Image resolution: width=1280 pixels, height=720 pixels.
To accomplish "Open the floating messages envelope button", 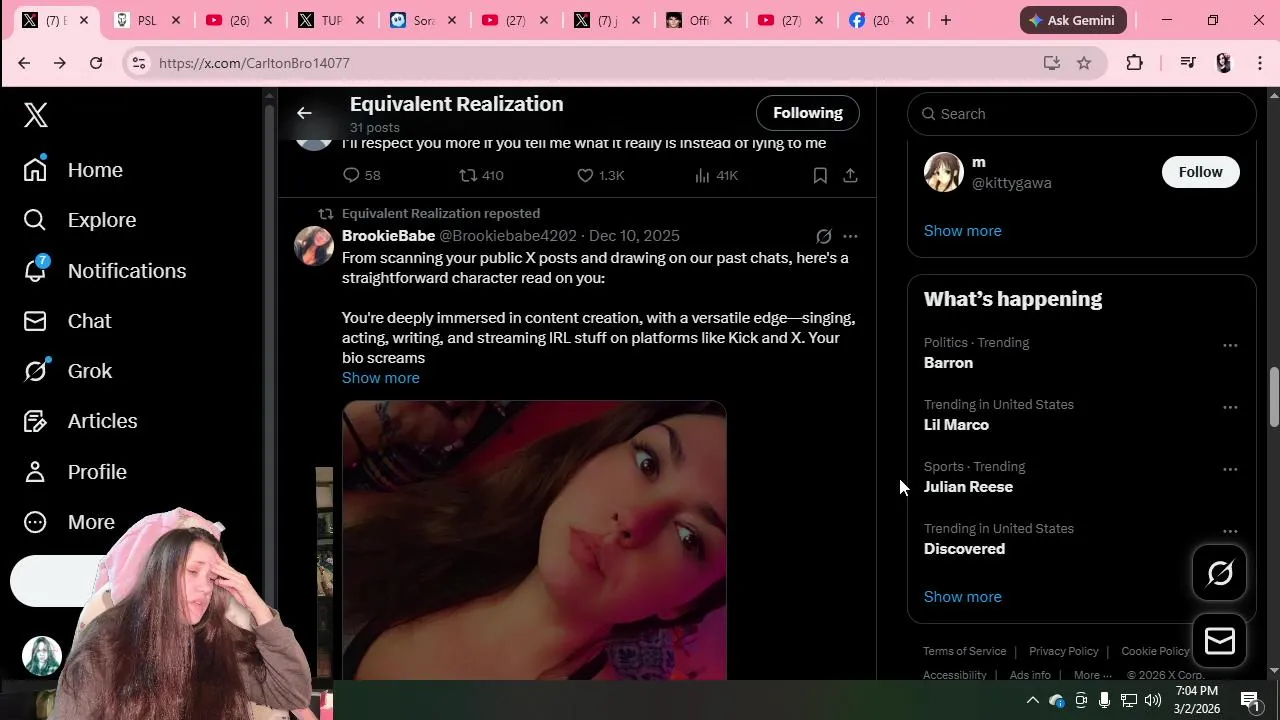I will (x=1220, y=641).
